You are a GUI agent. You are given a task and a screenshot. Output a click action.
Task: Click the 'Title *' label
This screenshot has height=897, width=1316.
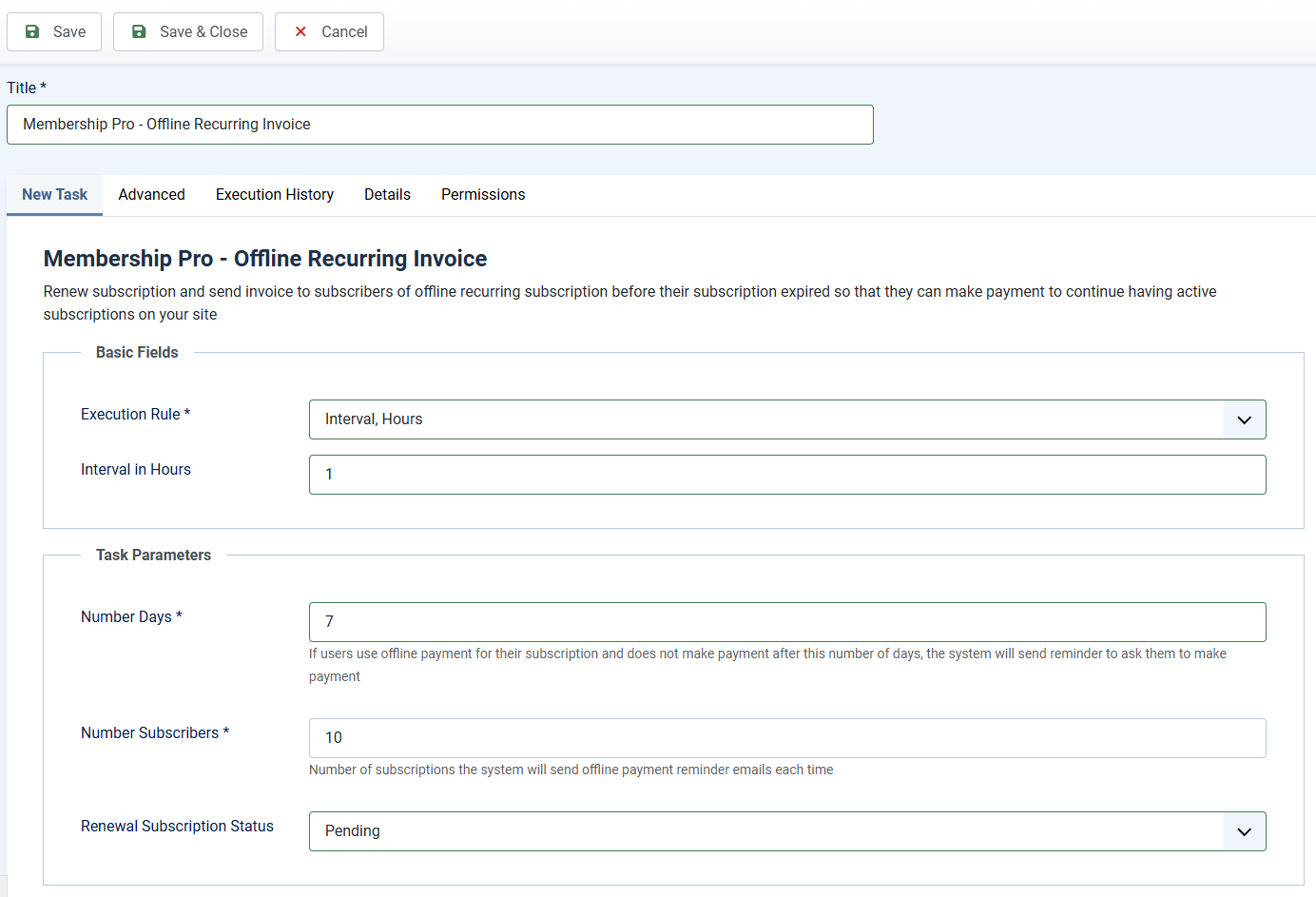click(27, 88)
